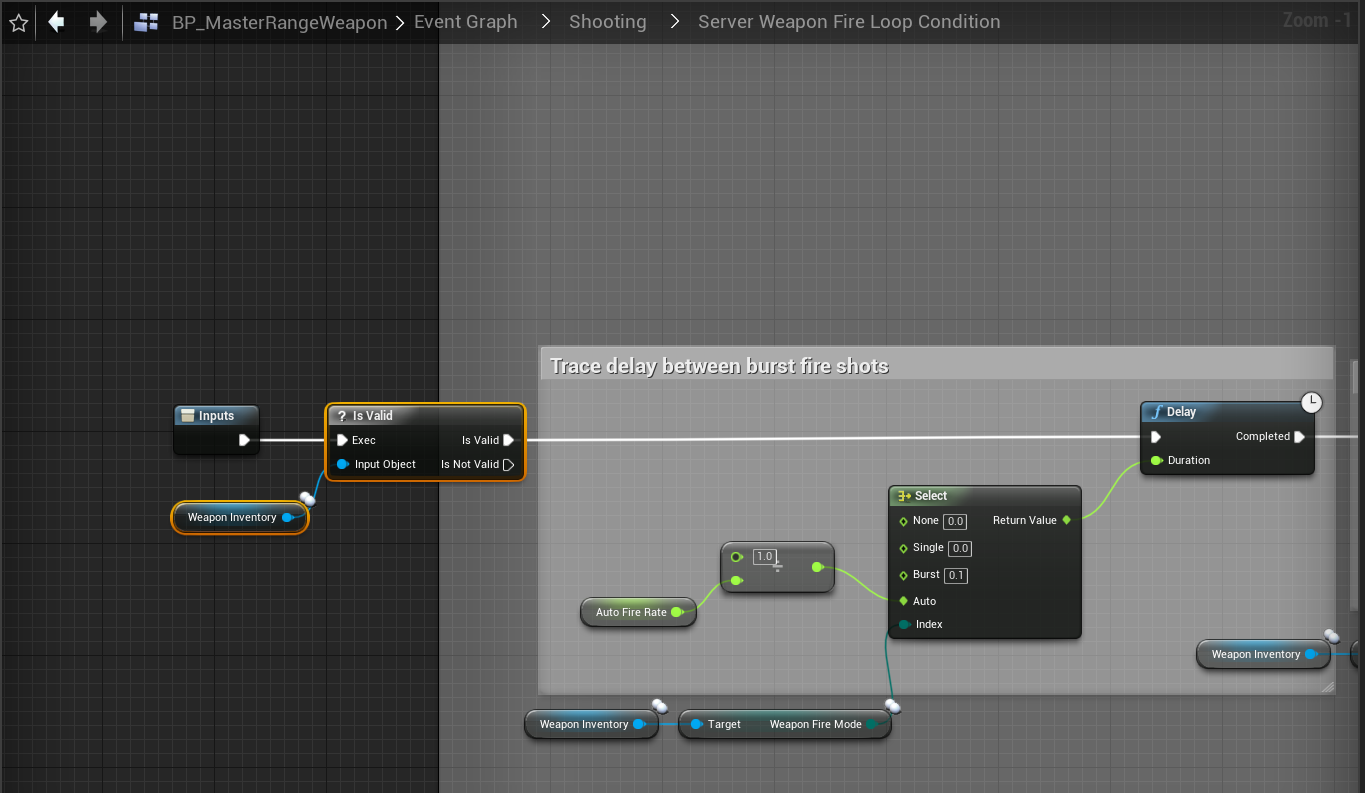
Task: Click the Is Not Valid output pin
Action: pos(509,465)
